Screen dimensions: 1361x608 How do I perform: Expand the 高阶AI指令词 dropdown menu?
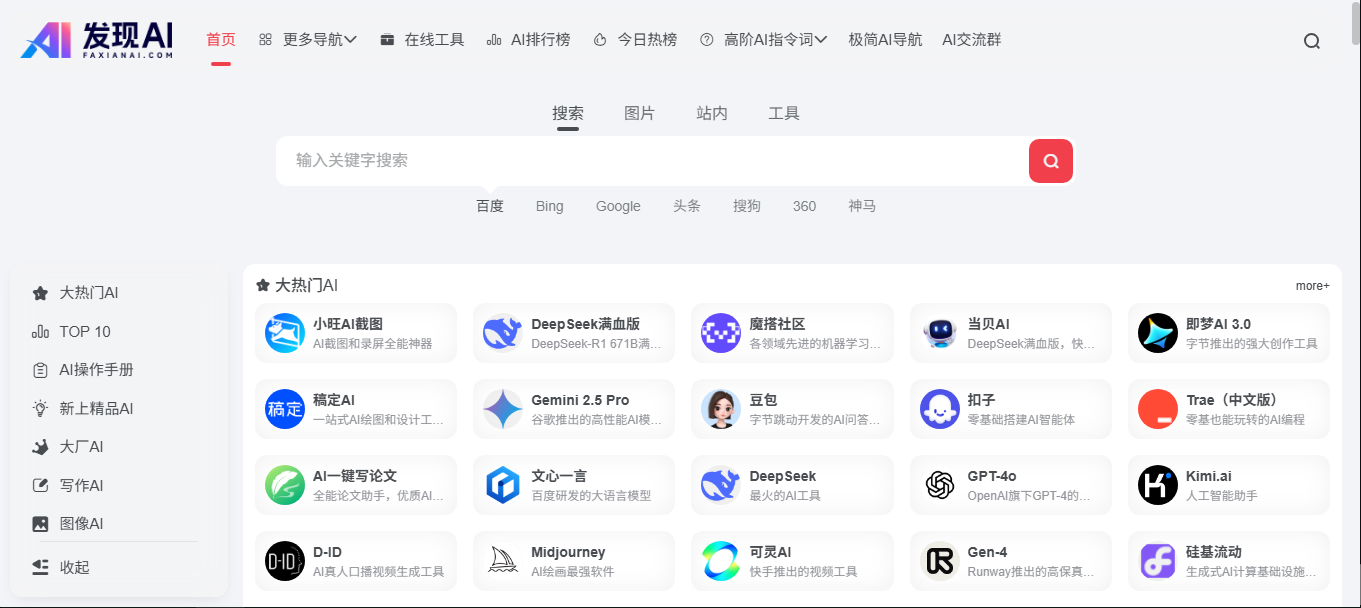tap(763, 40)
